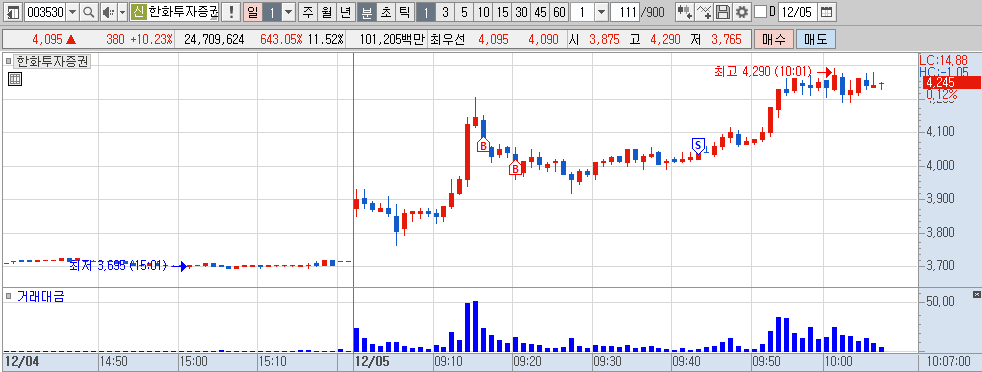
Task: Click the 12/05 date field
Action: click(798, 12)
